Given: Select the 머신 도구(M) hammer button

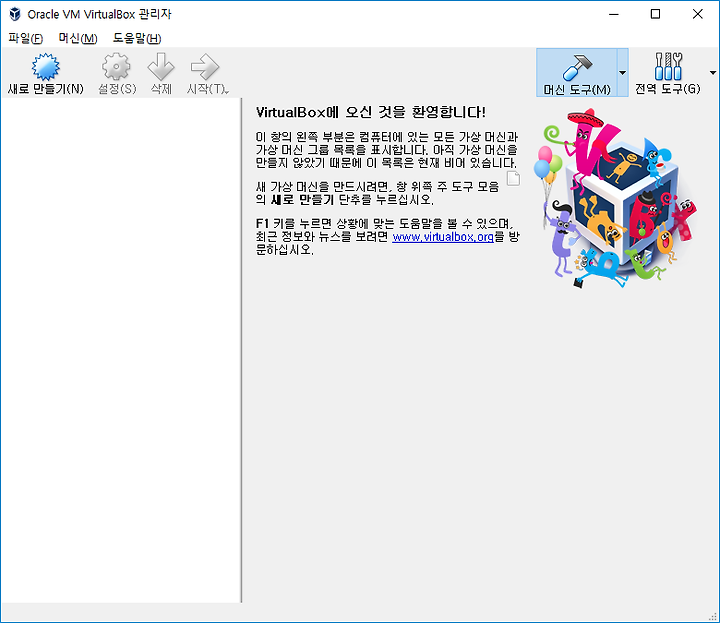Looking at the screenshot, I should (x=577, y=73).
